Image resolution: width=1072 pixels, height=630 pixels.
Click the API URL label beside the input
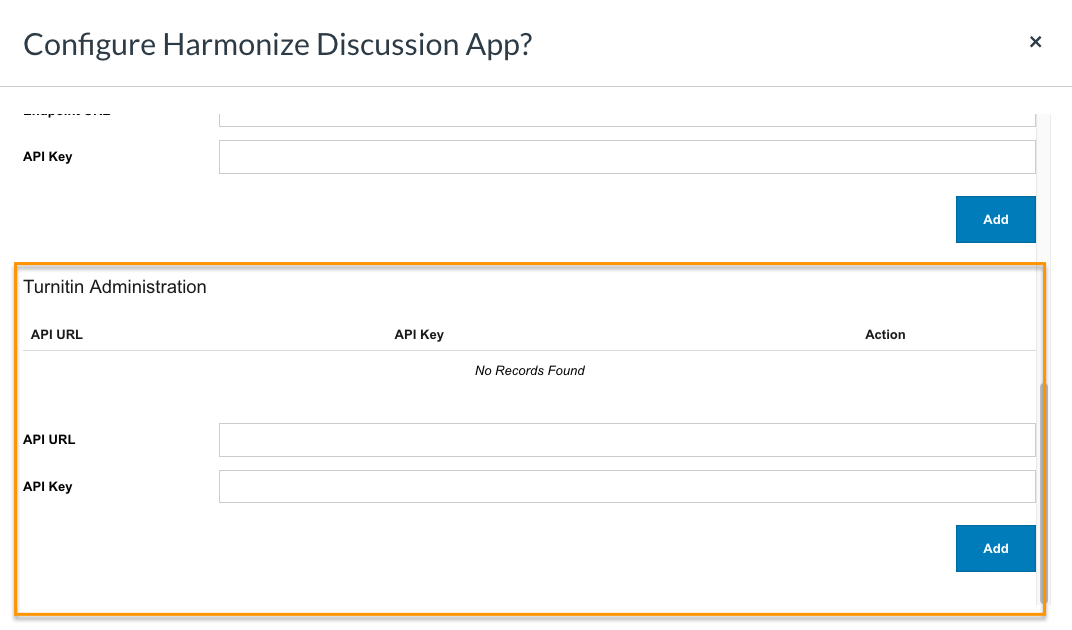pos(49,440)
